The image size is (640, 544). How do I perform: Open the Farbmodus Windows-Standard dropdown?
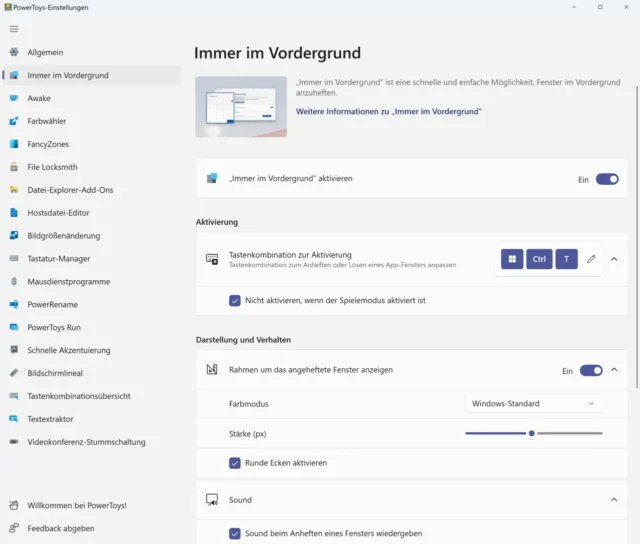[x=534, y=403]
